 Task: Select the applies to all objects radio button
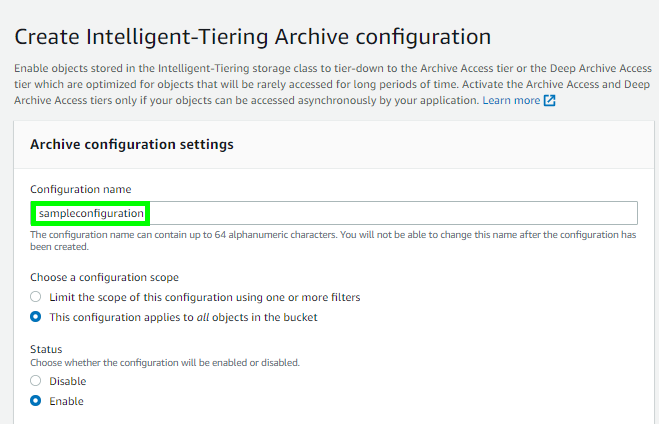click(x=36, y=317)
